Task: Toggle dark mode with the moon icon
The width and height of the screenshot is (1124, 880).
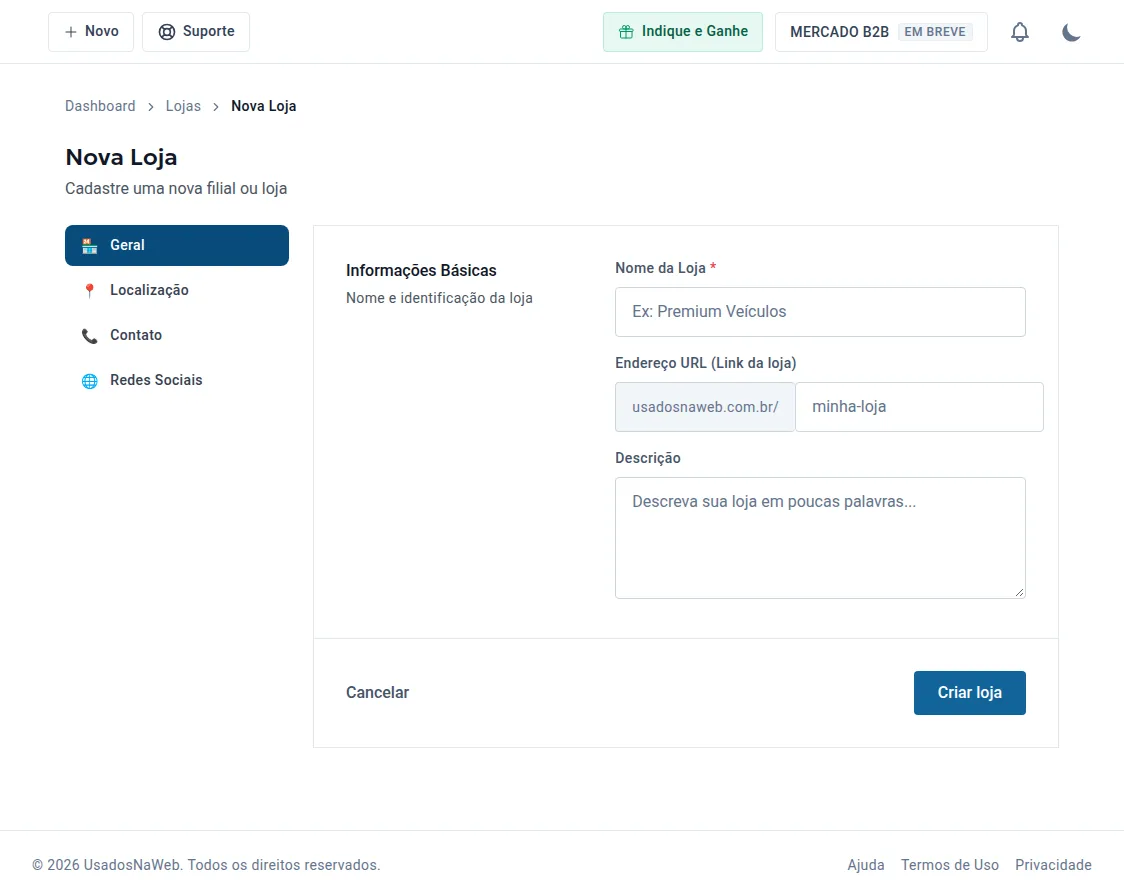Action: point(1071,32)
